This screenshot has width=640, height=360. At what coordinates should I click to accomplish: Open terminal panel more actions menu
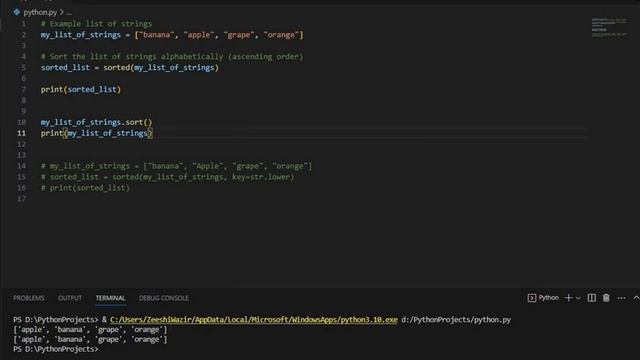tap(621, 298)
